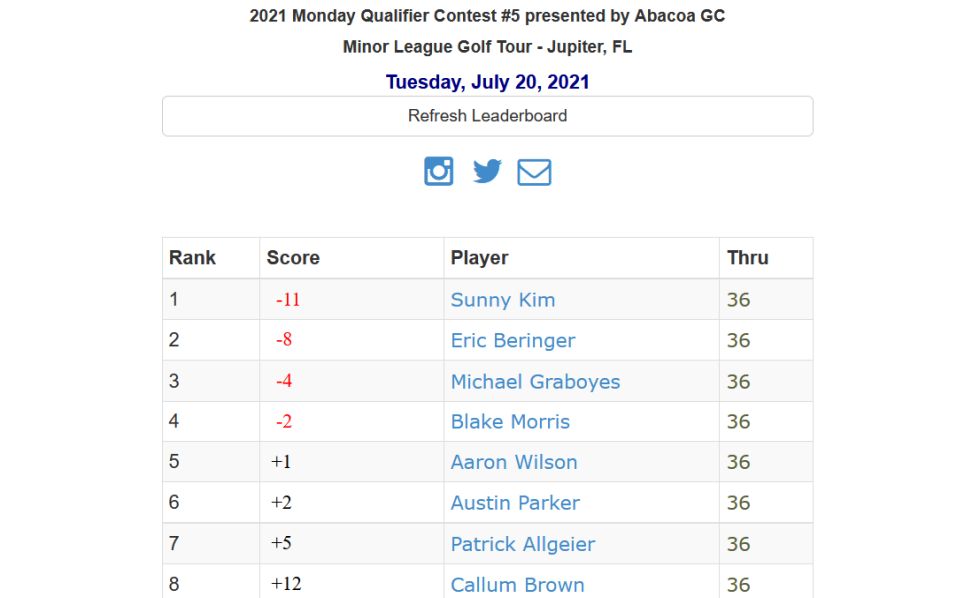Click Callum Brown's name
Screen dimensions: 980x598
point(518,585)
